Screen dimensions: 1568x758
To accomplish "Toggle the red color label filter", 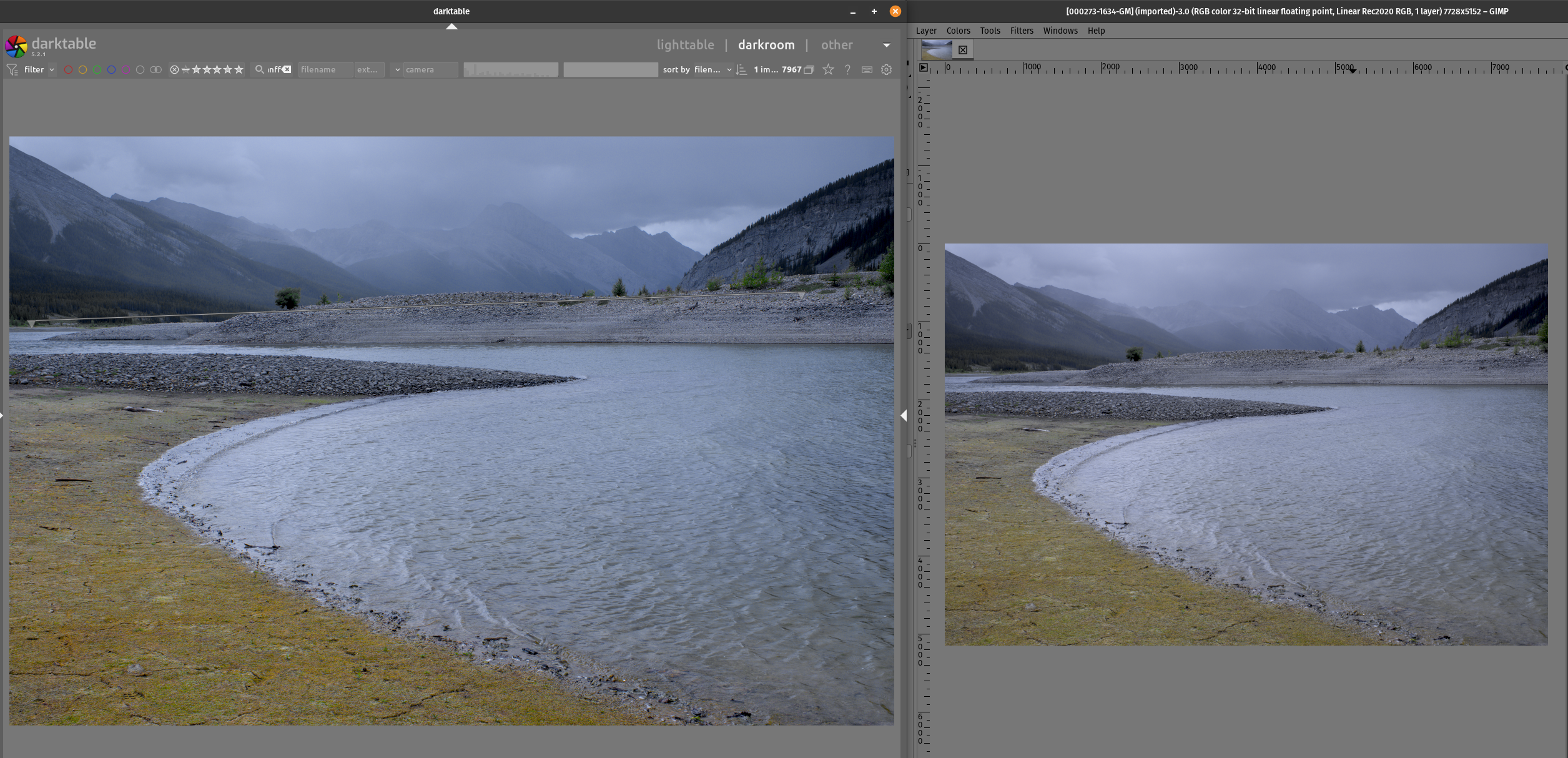I will [x=68, y=70].
